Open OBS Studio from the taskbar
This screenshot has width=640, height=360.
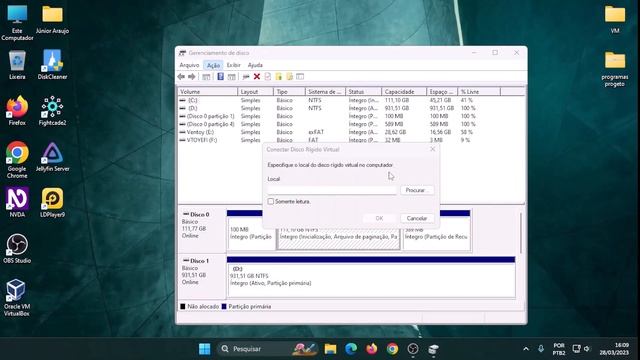pos(413,349)
